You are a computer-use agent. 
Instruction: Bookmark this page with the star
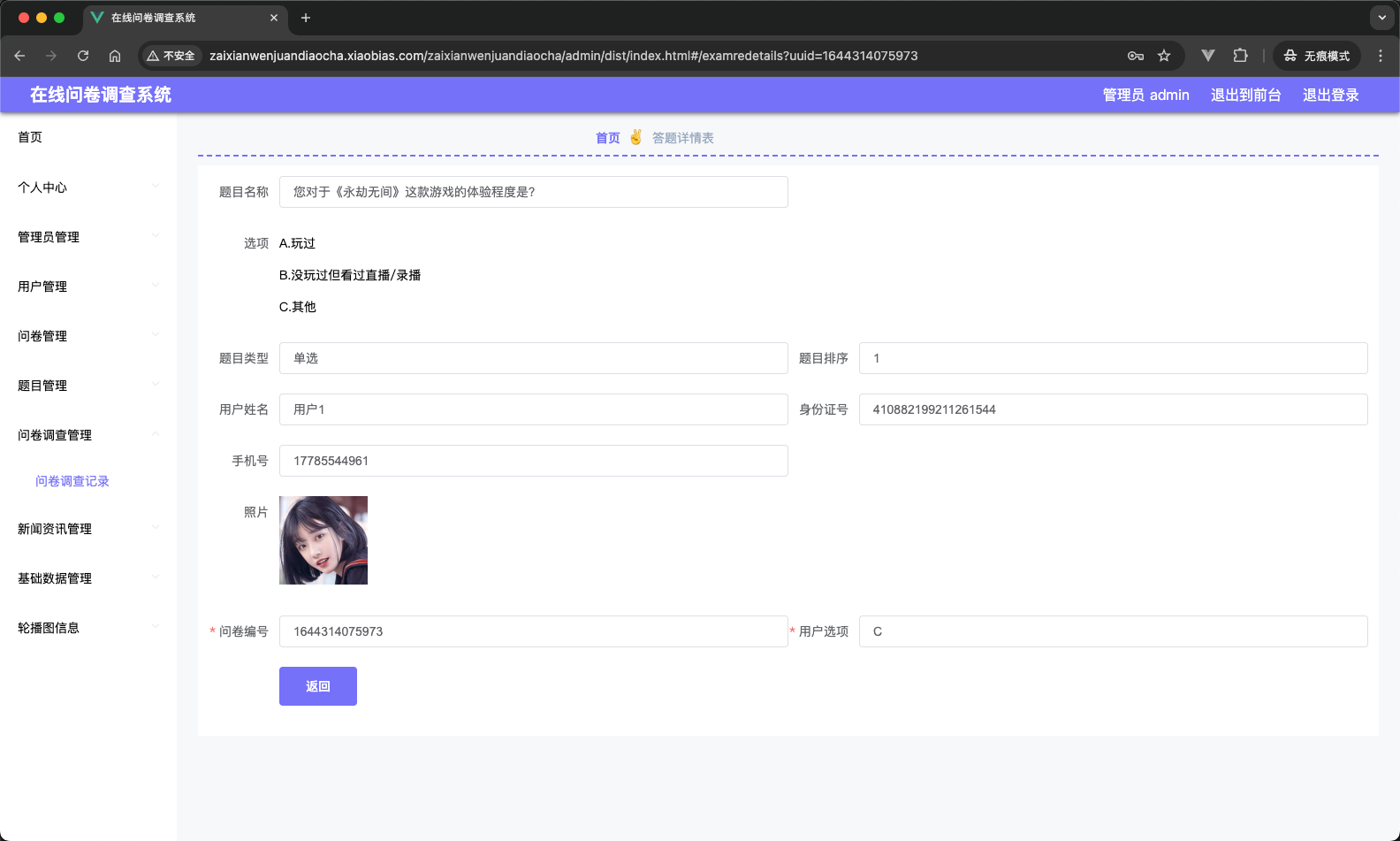1164,56
